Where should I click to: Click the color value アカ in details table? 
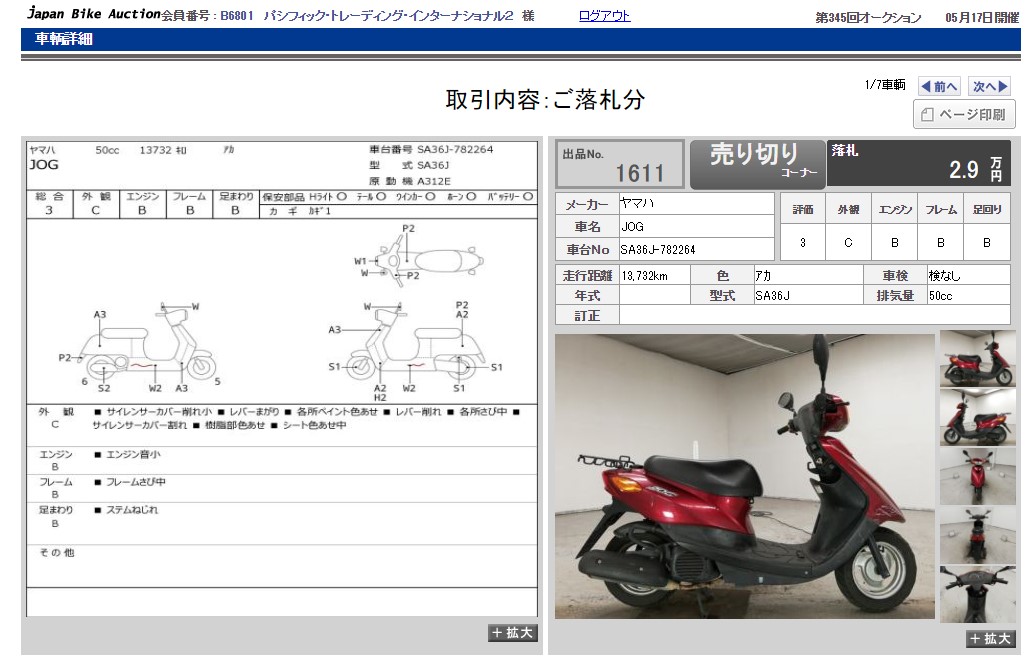click(808, 275)
